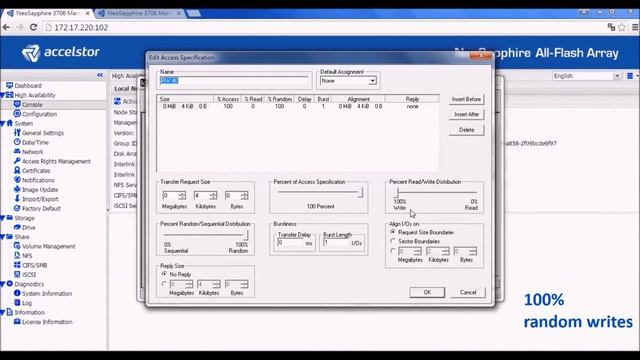
Task: Select custom alignment size radio button
Action: (393, 251)
